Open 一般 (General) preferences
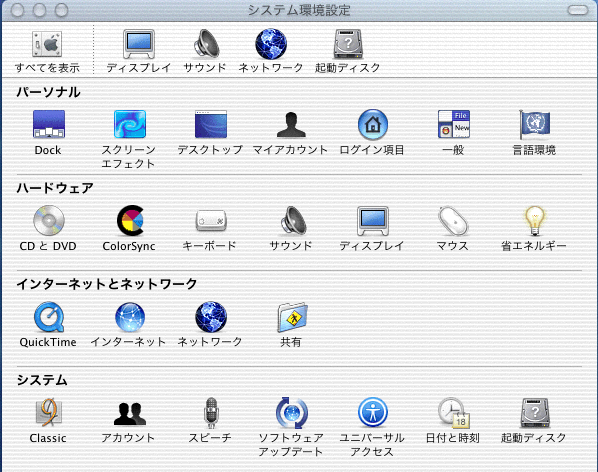Screen dimensions: 598x472 tap(453, 124)
